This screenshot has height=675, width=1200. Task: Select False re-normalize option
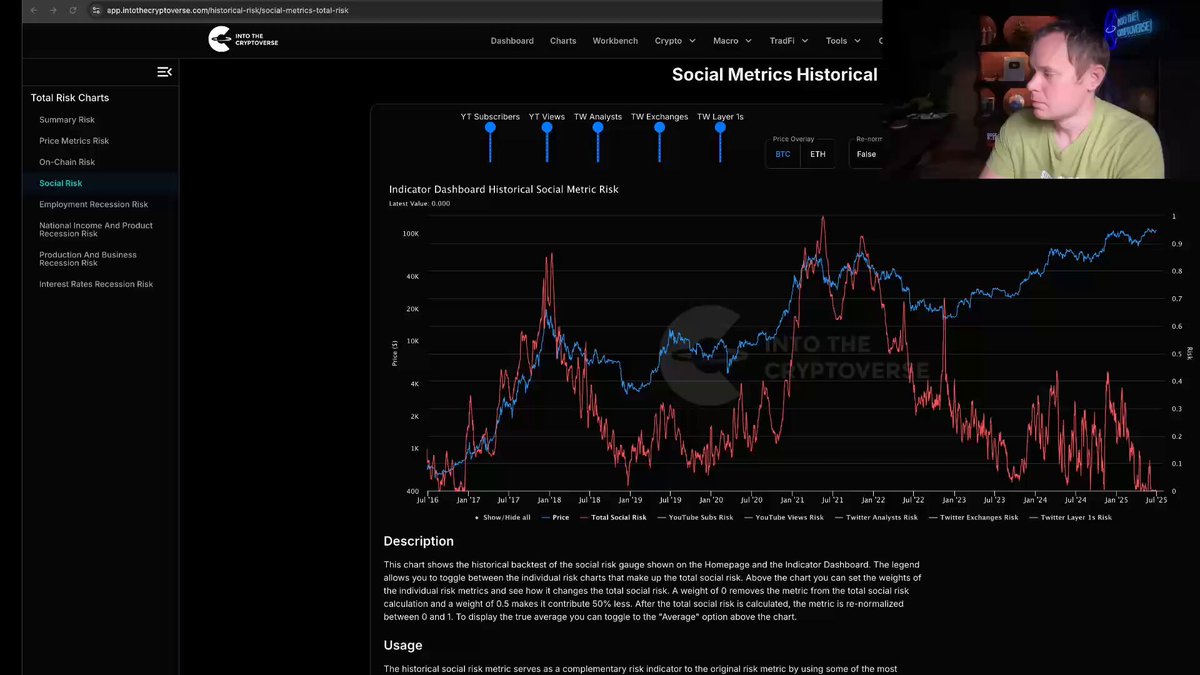click(x=866, y=154)
